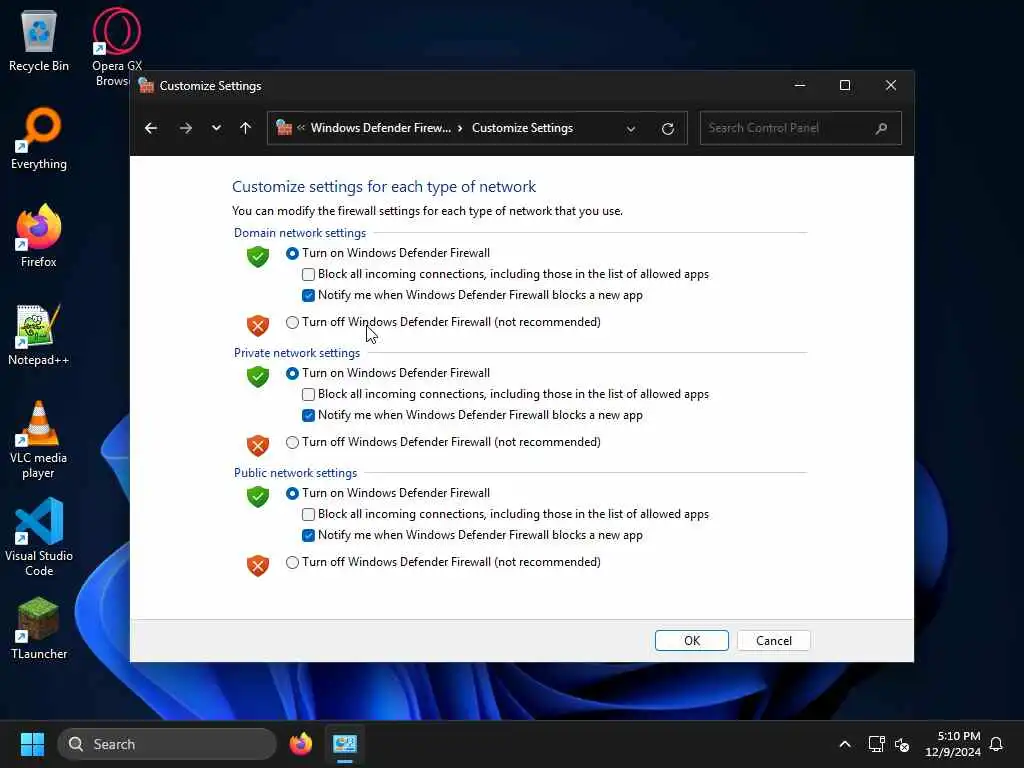Click red shield under Private network settings
1024x768 pixels.
point(258,445)
